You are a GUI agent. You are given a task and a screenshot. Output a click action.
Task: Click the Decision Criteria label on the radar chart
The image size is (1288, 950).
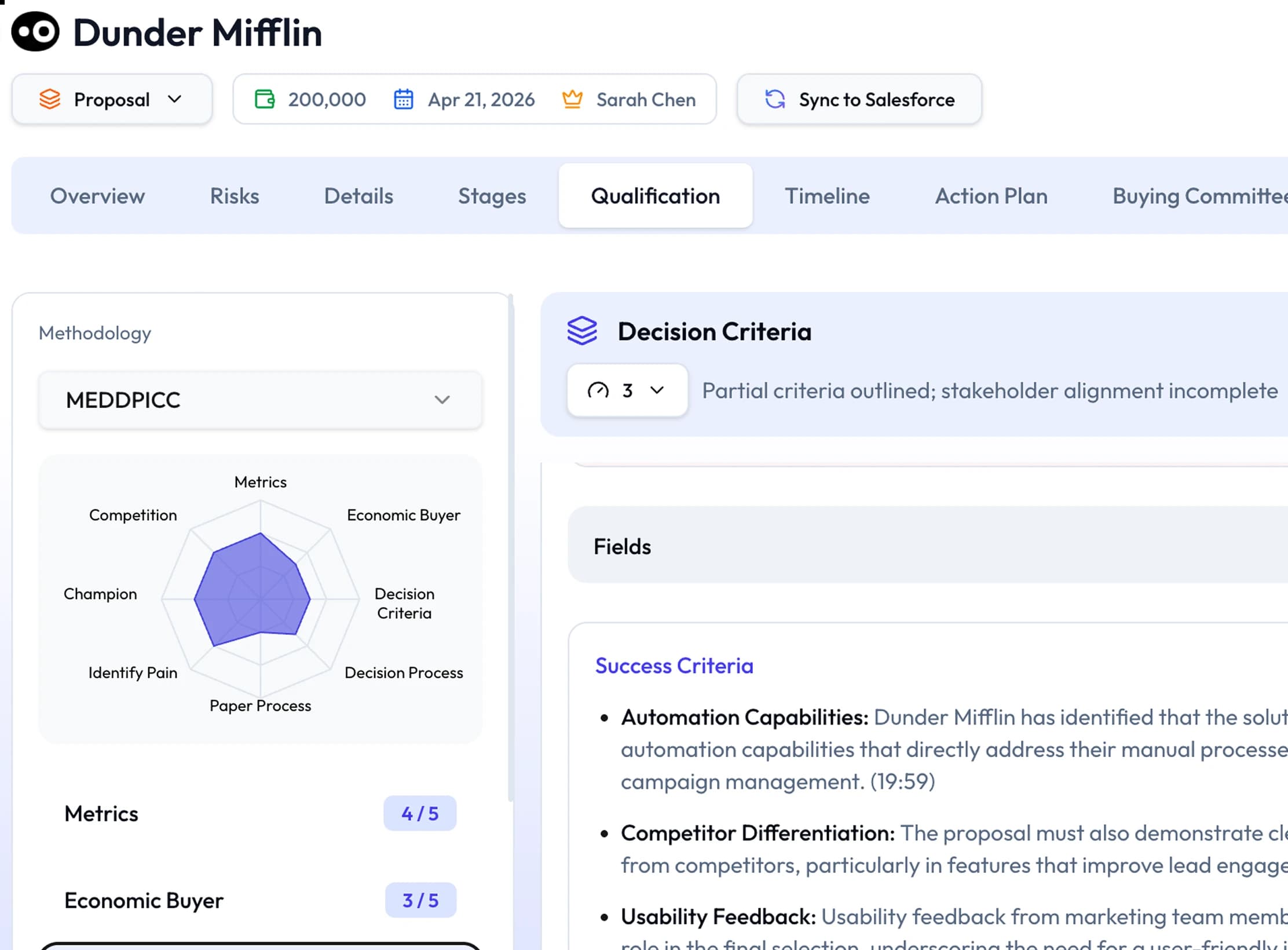pos(404,603)
